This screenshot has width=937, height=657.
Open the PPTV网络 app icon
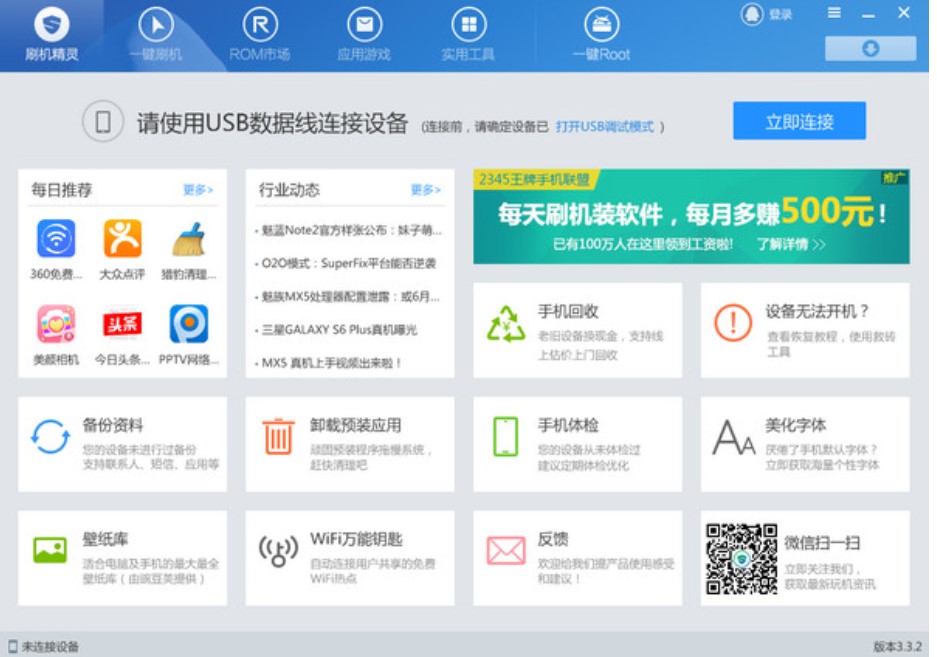coord(189,323)
